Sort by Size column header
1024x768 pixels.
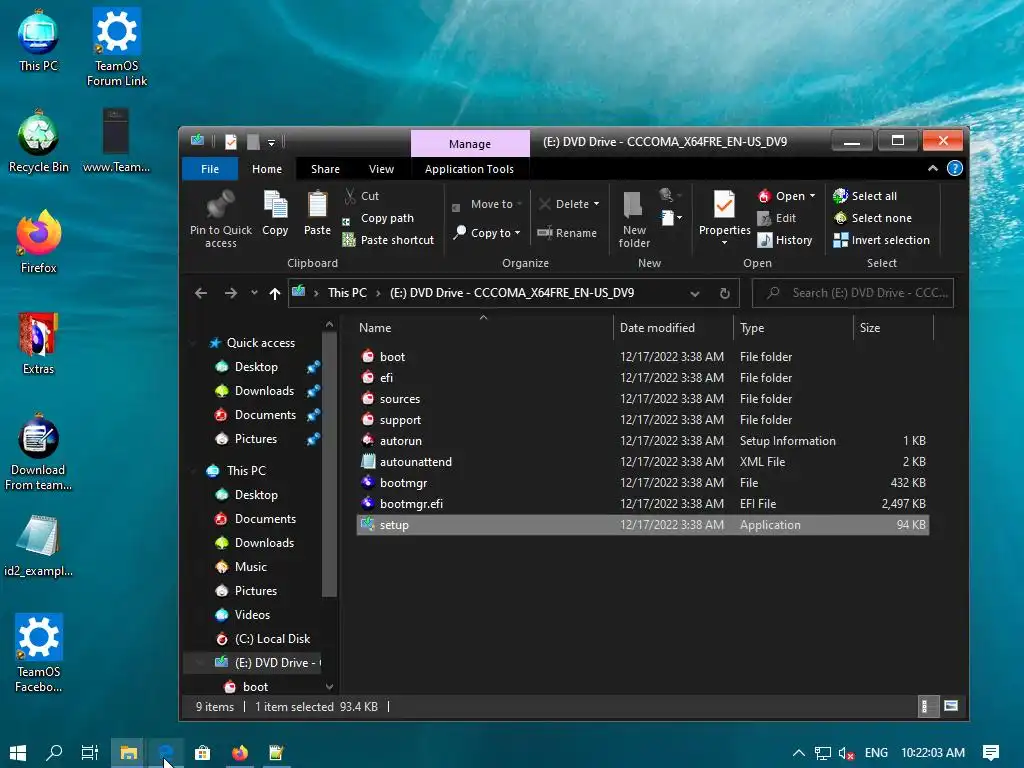point(893,328)
